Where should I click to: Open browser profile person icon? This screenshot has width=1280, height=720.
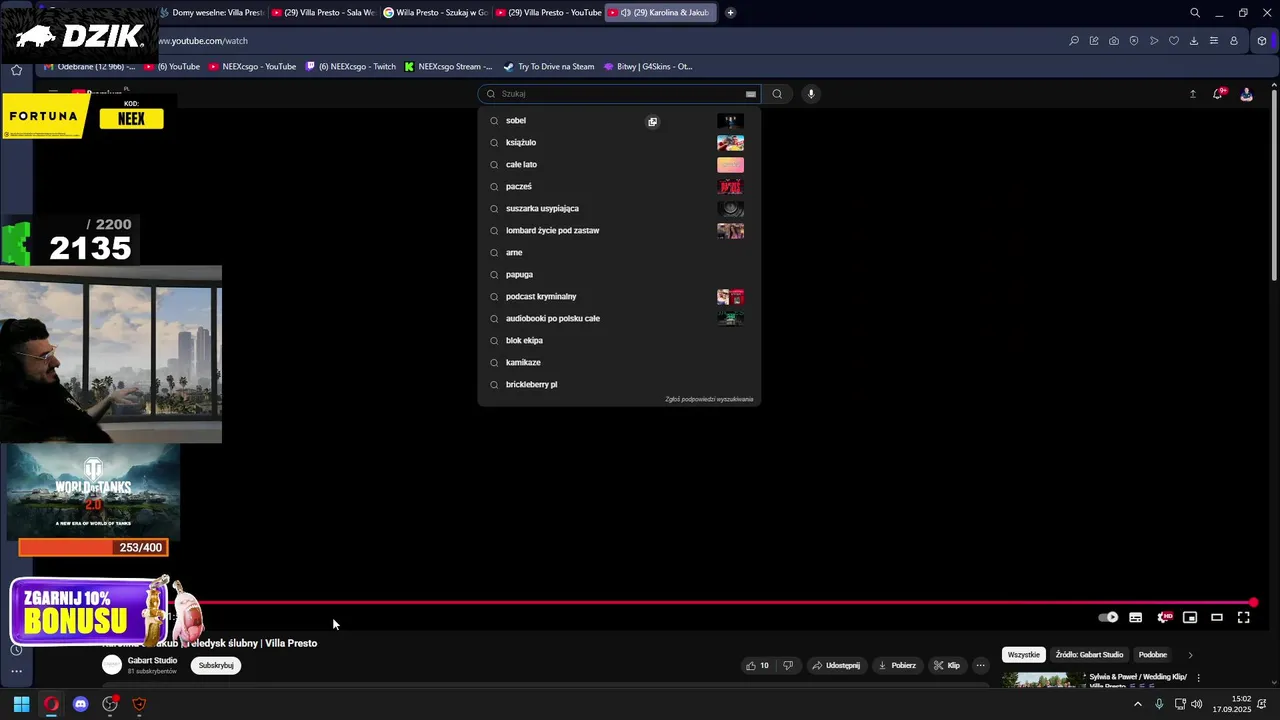click(x=1234, y=41)
